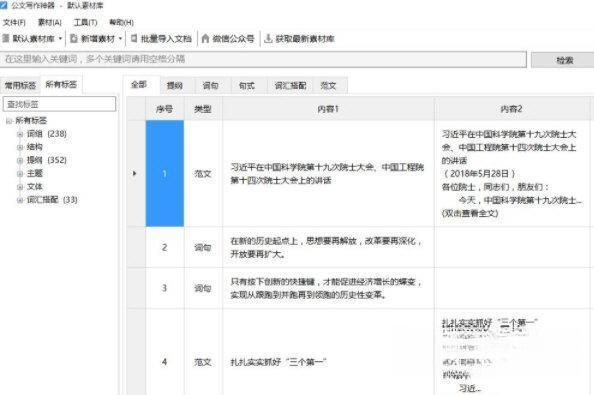Select the 词汇搭配 (33) tree item
Screen dimensions: 594x395
[x=52, y=200]
